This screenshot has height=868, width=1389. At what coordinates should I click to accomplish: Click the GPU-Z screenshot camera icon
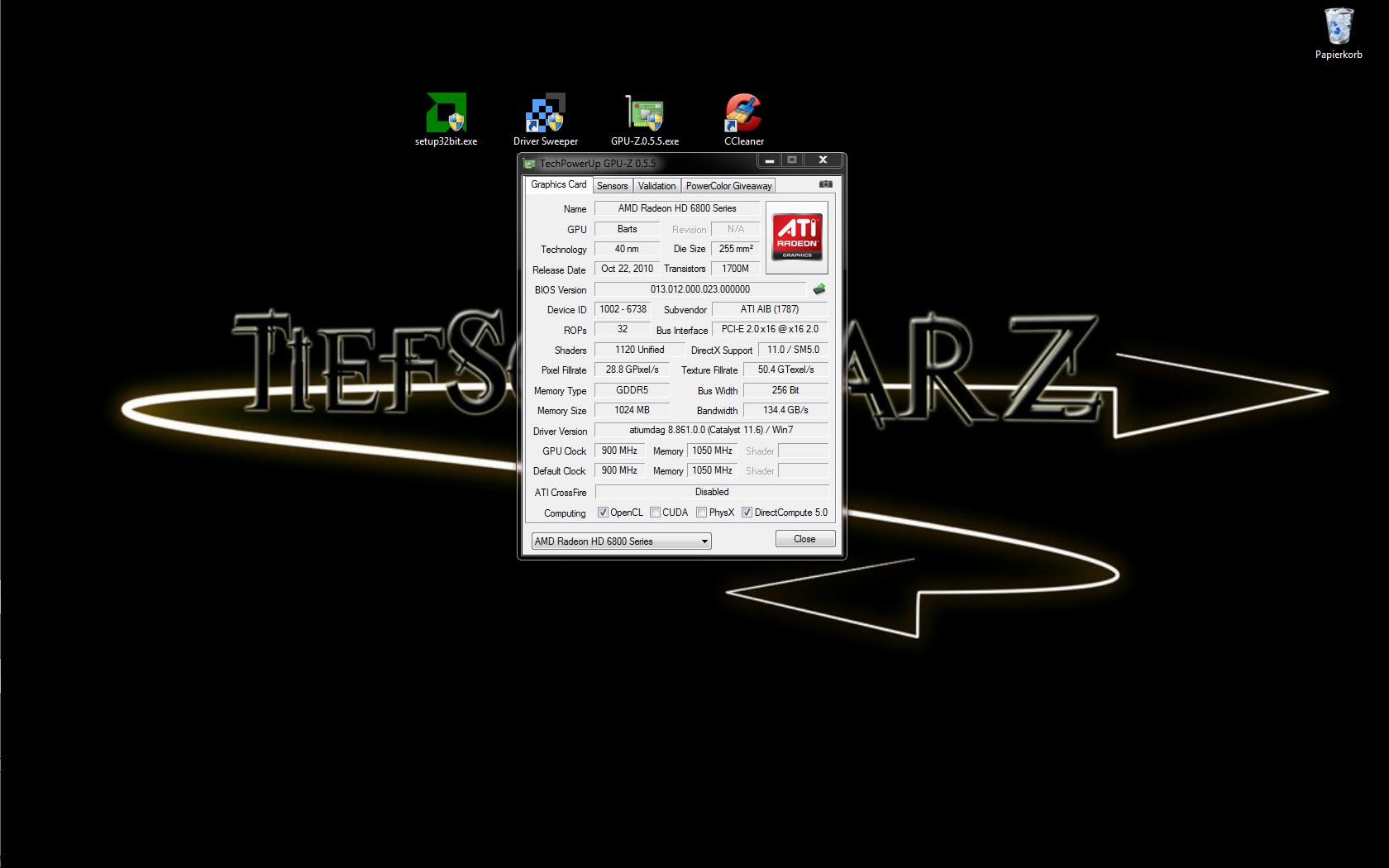(x=825, y=184)
